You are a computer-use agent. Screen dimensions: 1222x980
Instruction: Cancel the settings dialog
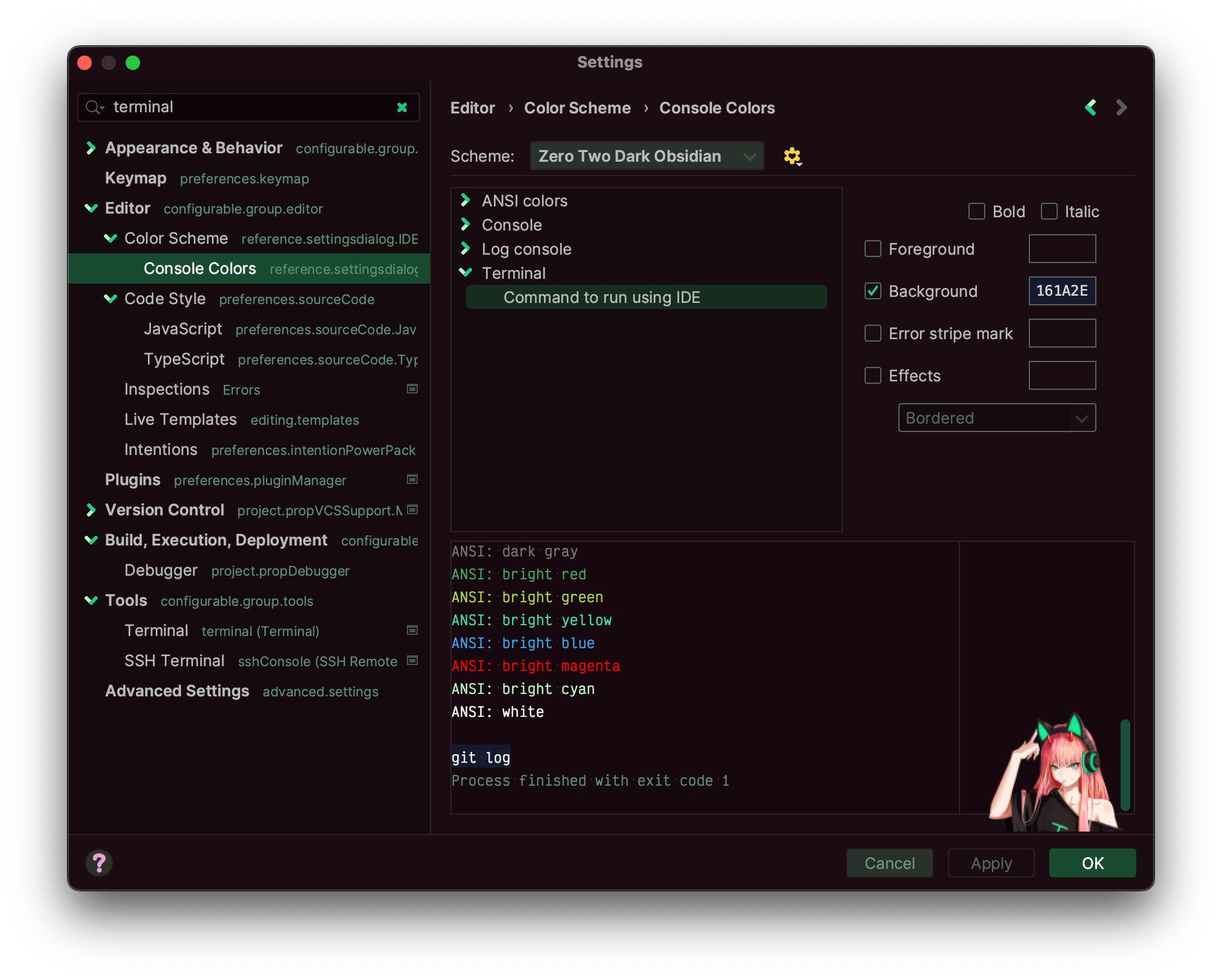click(889, 863)
